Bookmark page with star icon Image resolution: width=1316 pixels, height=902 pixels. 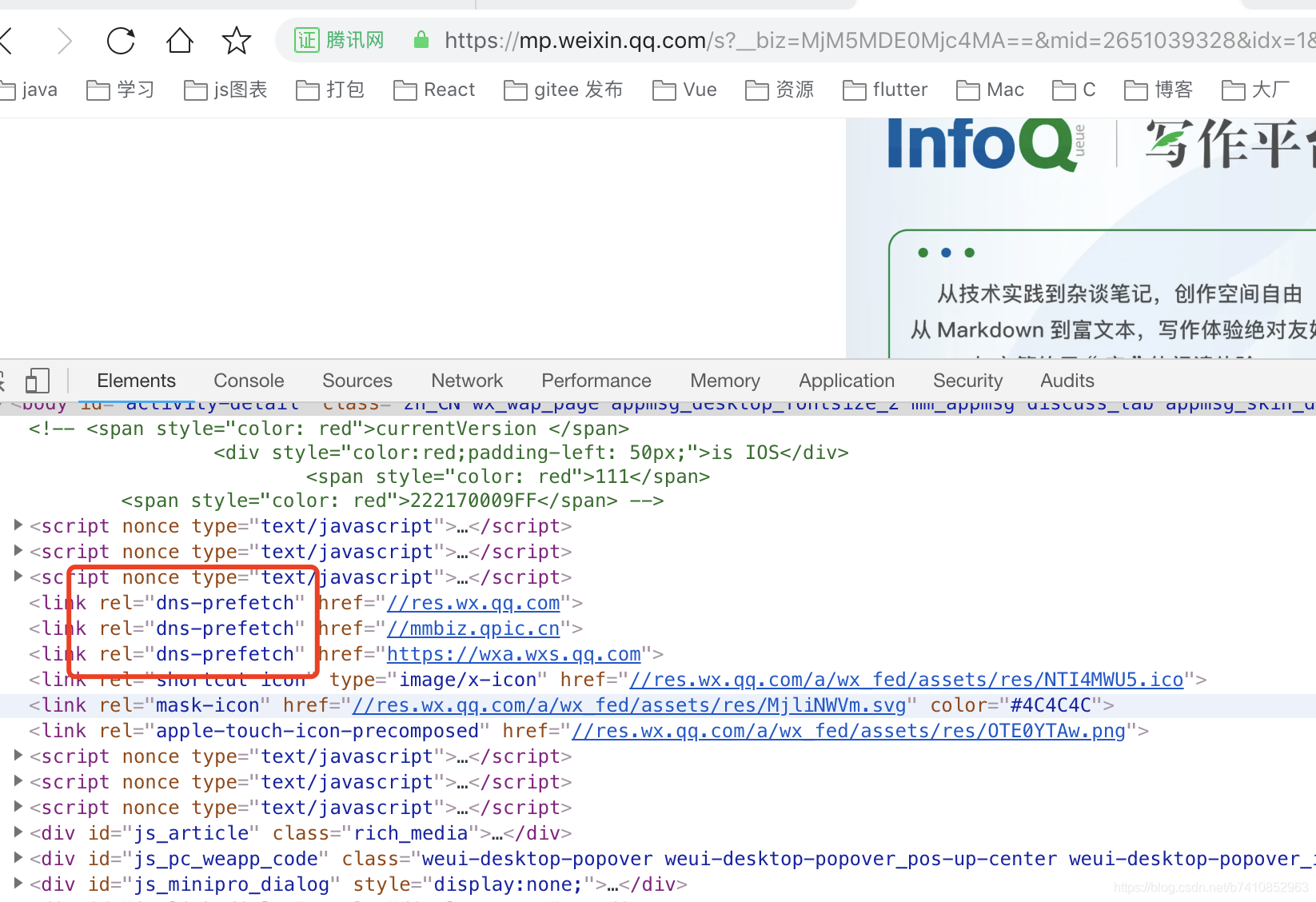pos(237,40)
